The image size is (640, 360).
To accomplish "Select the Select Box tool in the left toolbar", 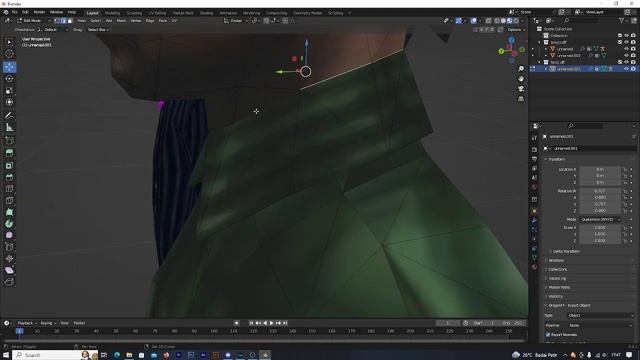I will coord(9,42).
